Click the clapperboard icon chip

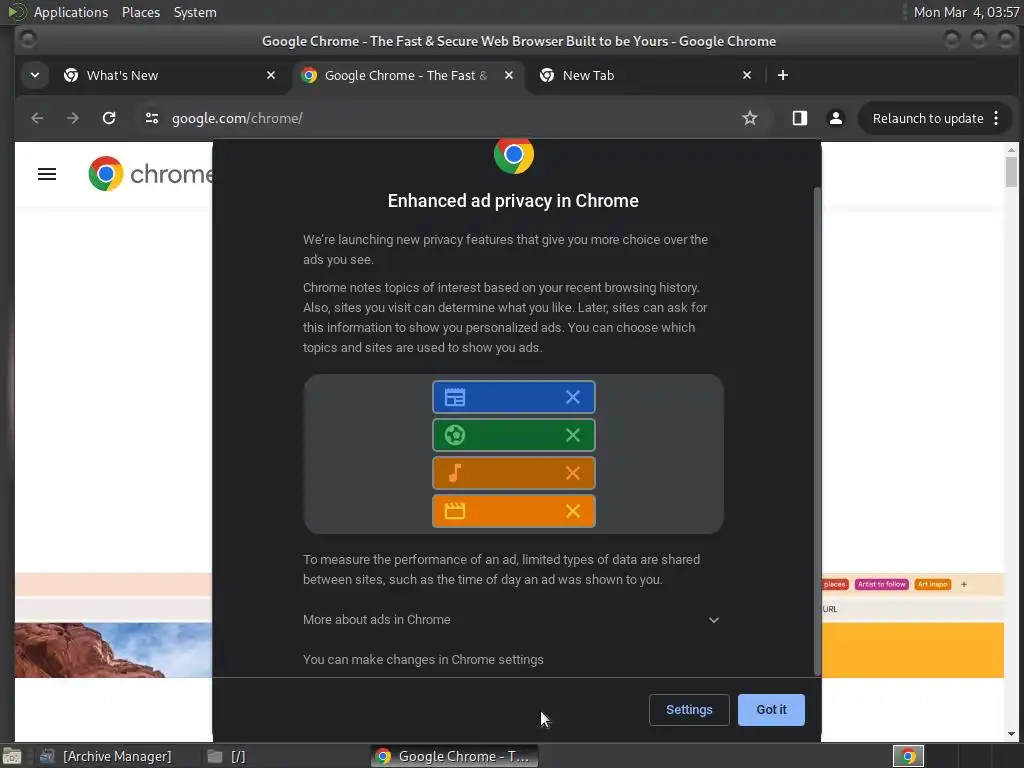(455, 511)
